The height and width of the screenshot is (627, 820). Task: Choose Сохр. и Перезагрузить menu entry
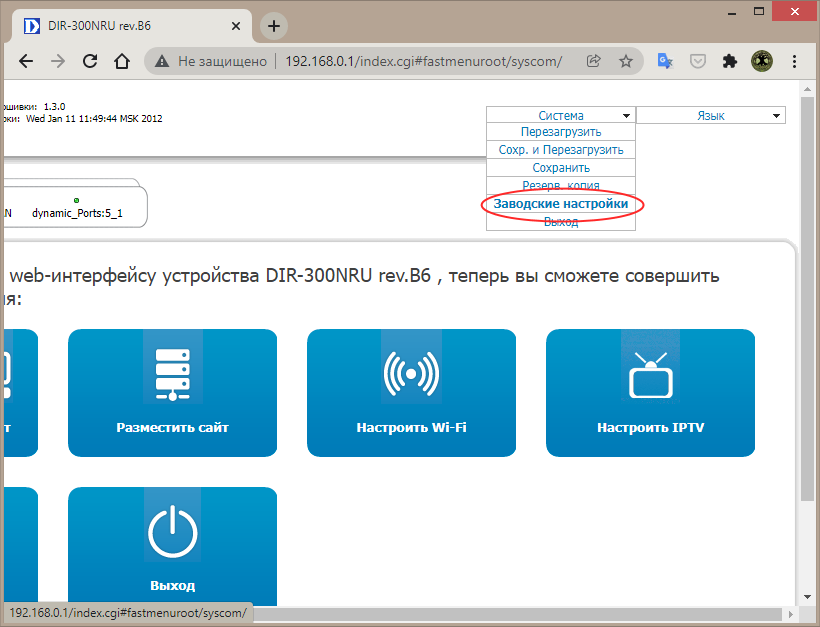point(561,150)
